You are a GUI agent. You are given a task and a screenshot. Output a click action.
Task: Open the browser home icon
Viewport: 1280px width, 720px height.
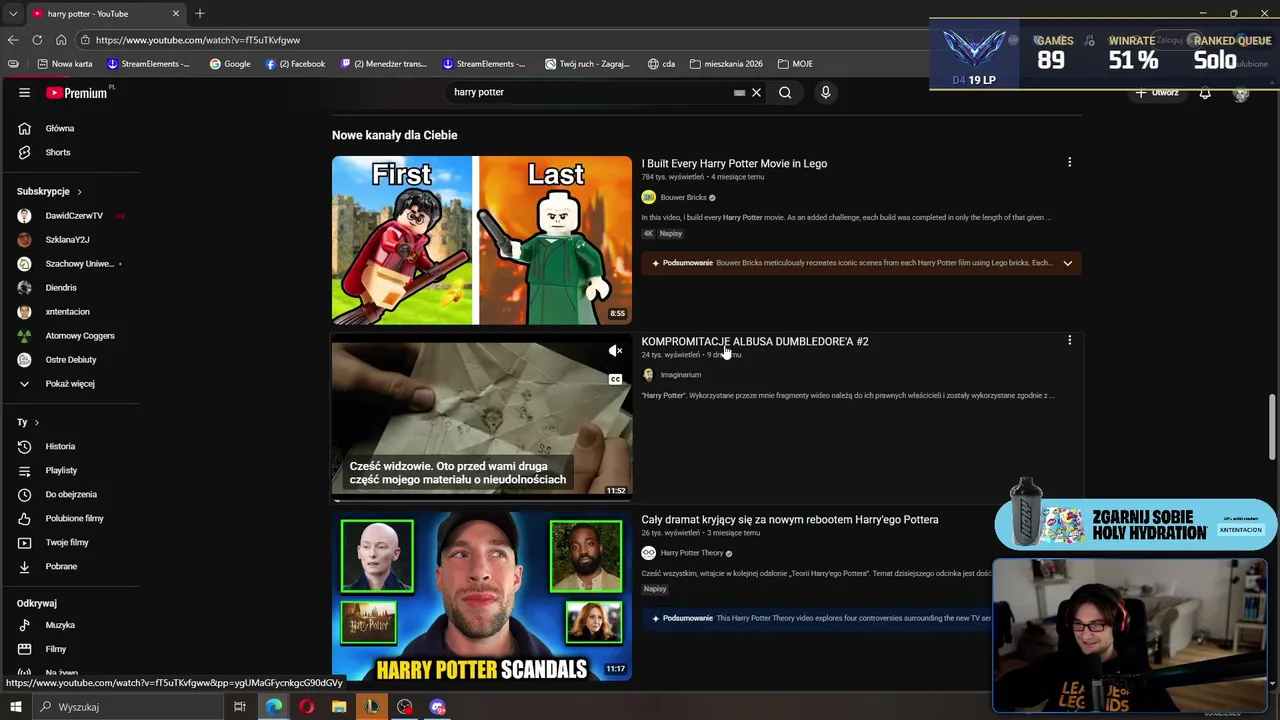click(61, 40)
